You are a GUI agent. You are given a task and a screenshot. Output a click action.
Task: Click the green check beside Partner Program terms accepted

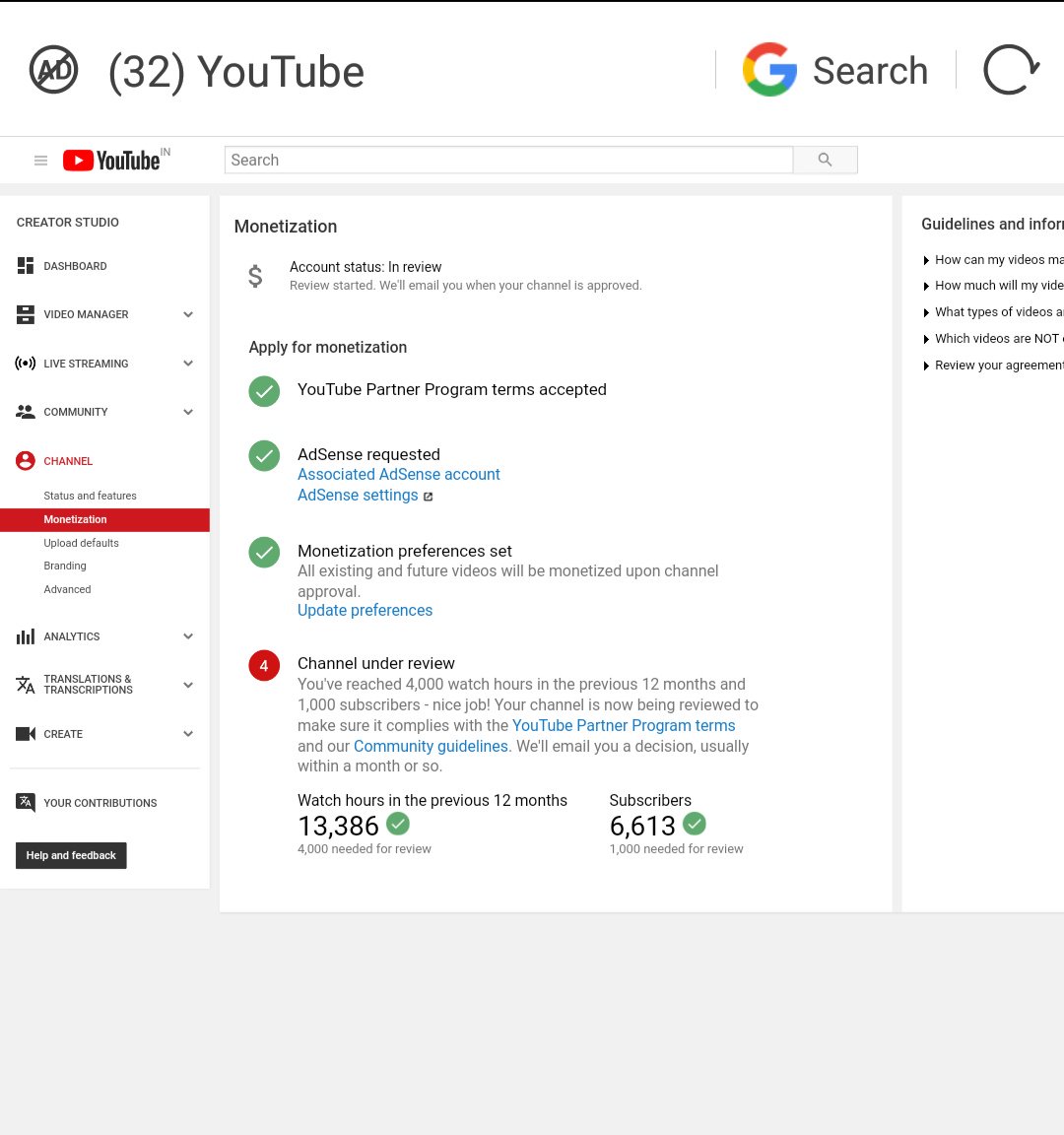coord(264,391)
